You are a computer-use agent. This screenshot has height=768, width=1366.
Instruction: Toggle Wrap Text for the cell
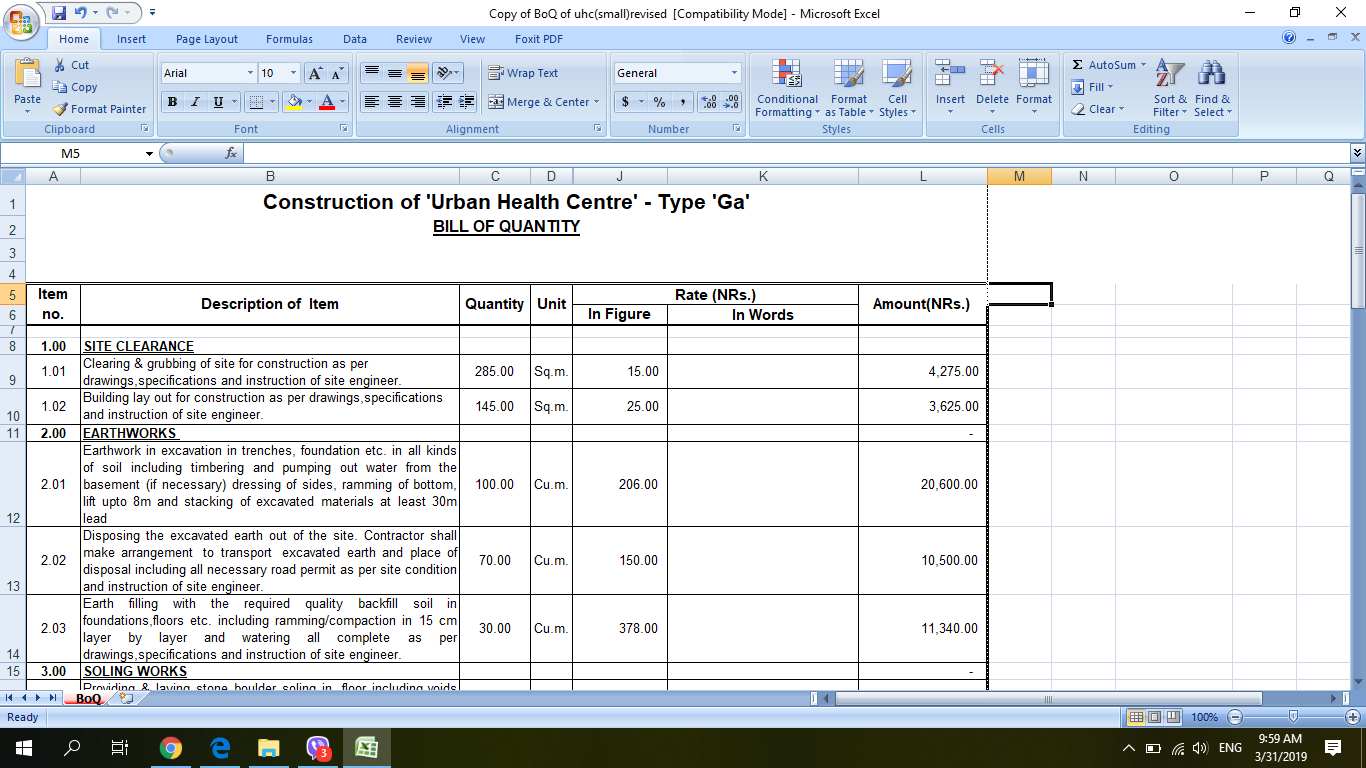coord(523,73)
